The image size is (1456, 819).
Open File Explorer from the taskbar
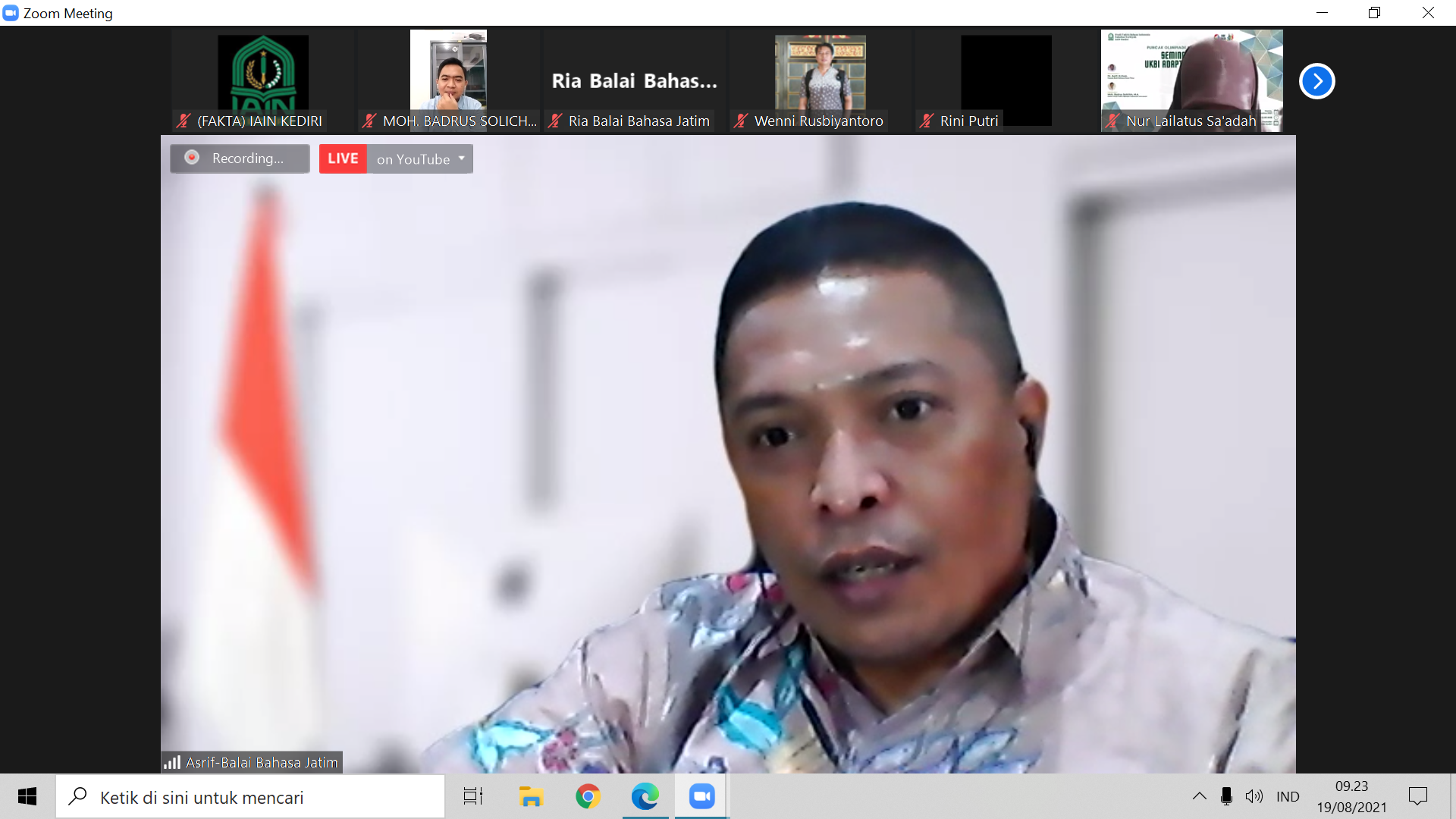coord(531,796)
